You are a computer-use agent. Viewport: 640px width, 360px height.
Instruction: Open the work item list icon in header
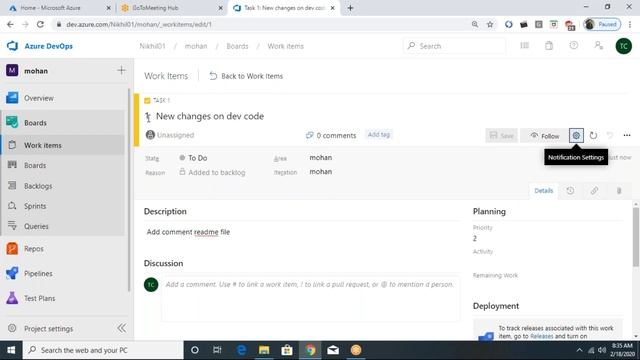(524, 46)
